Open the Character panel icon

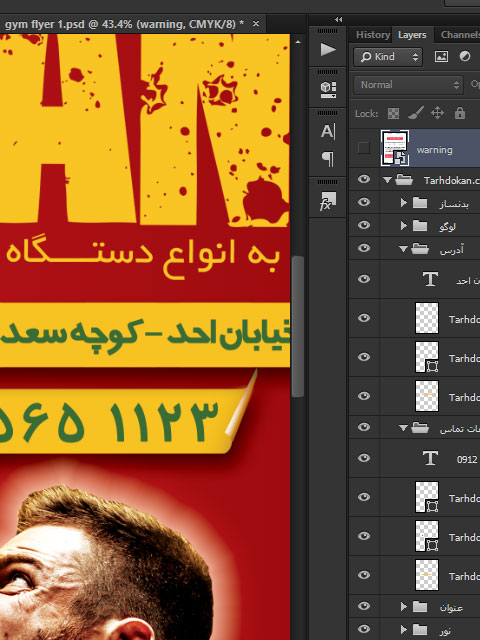tap(328, 131)
